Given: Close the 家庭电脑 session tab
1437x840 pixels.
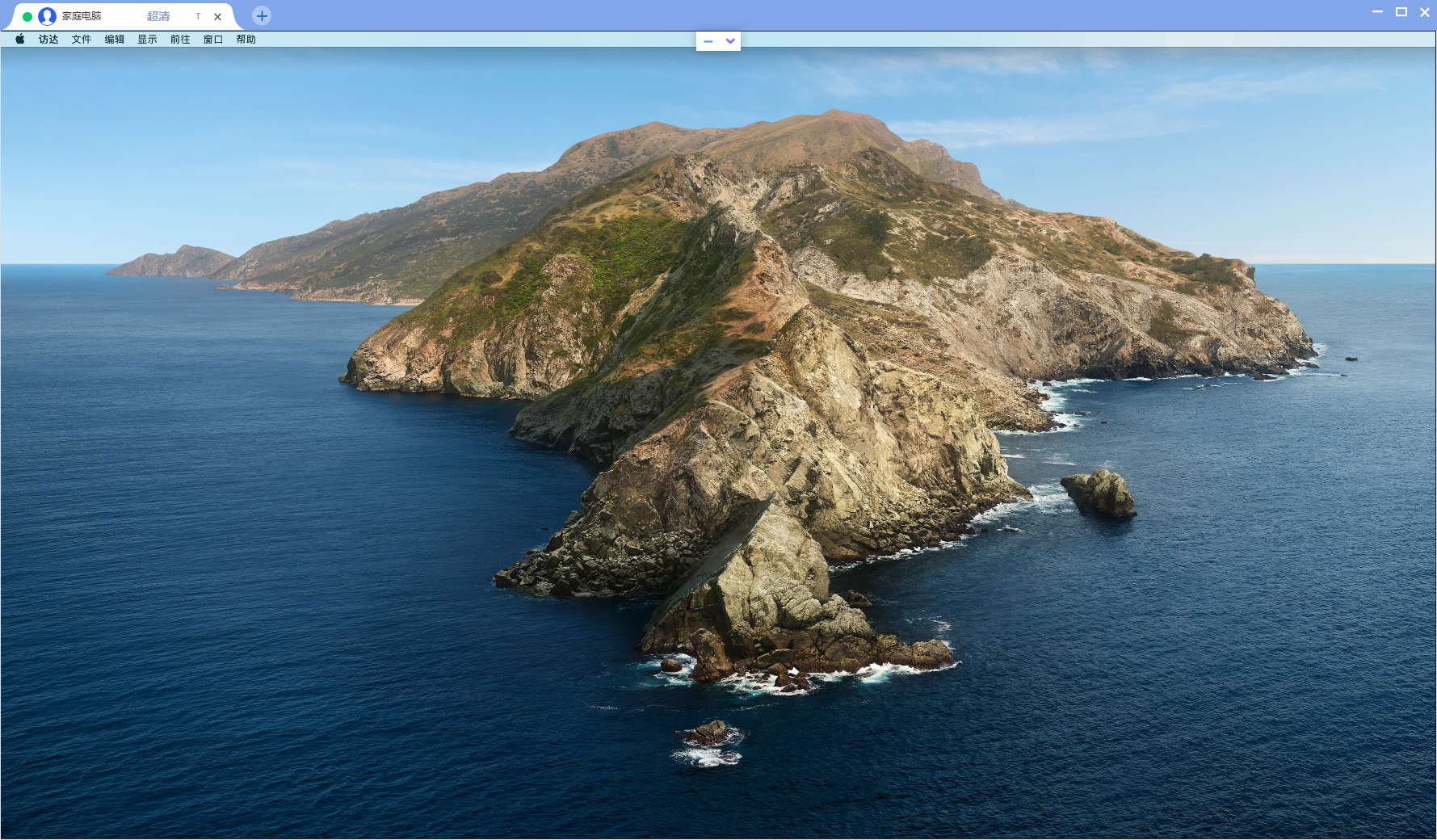Looking at the screenshot, I should pos(217,16).
